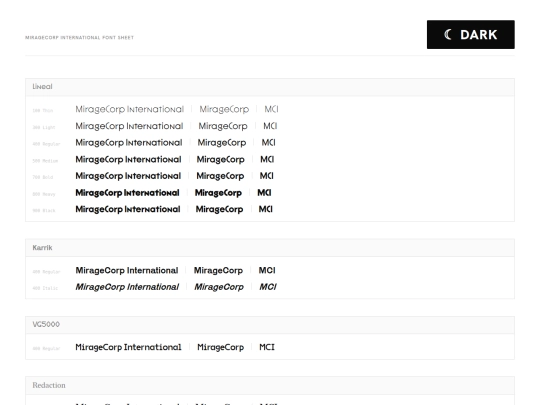Screen dimensions: 540x405
Task: Click 'MirageCorp International' in Lineal Black row
Action: point(128,209)
